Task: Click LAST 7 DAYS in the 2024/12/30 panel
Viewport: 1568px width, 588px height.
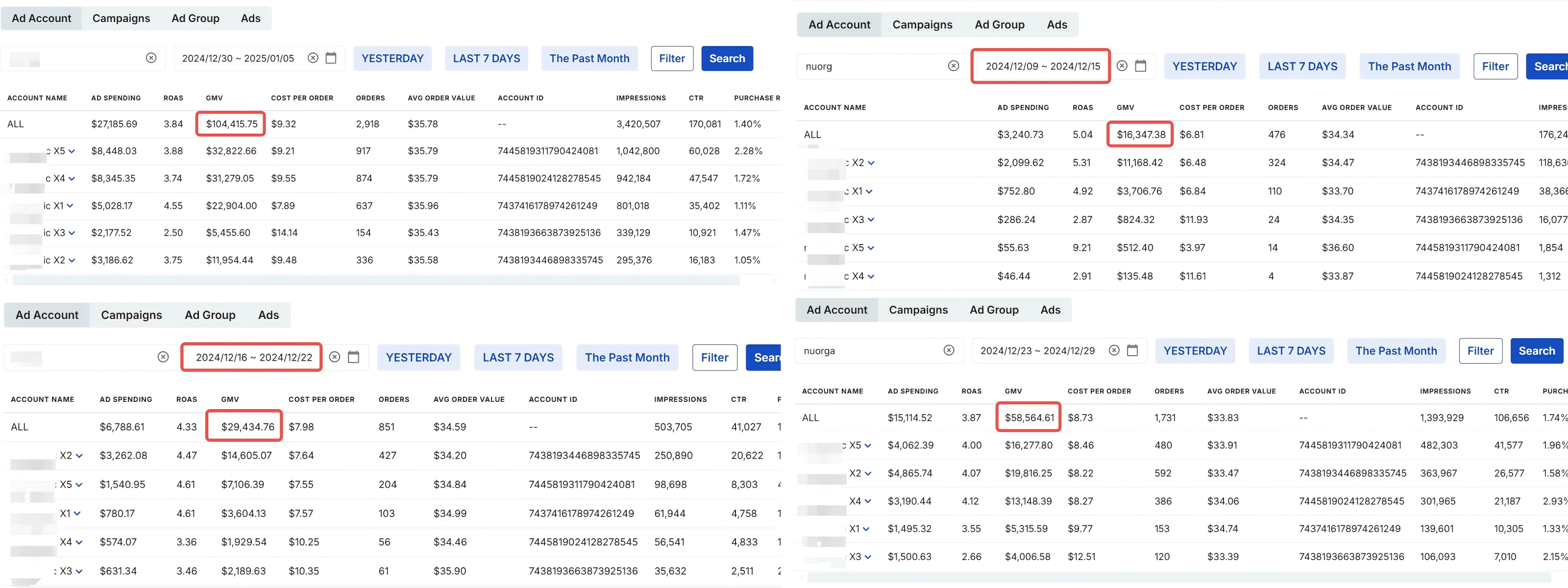Action: point(487,58)
